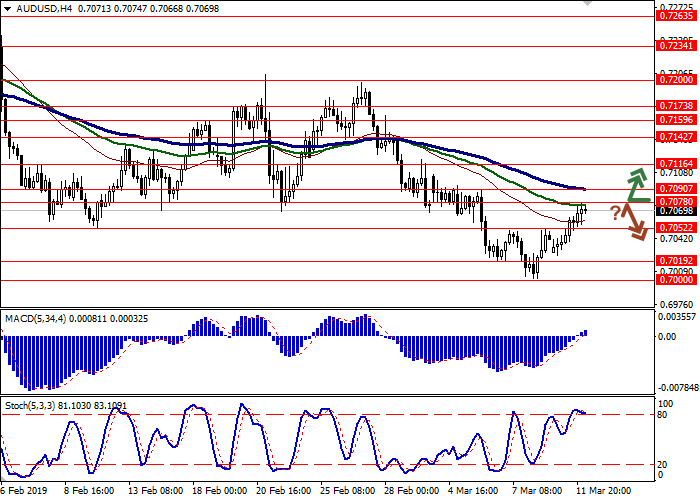Click the 0.71738 price level label
The width and height of the screenshot is (700, 500).
click(x=669, y=104)
